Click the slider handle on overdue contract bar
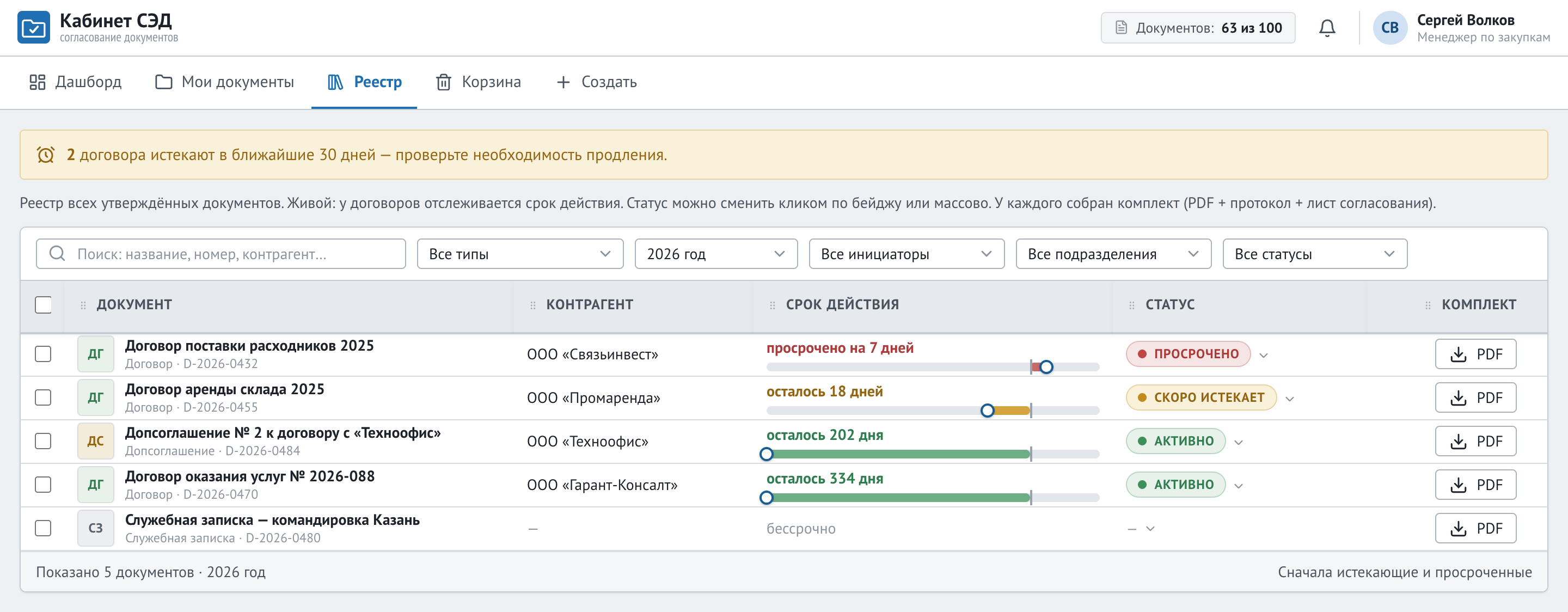This screenshot has width=1568, height=612. (1046, 367)
